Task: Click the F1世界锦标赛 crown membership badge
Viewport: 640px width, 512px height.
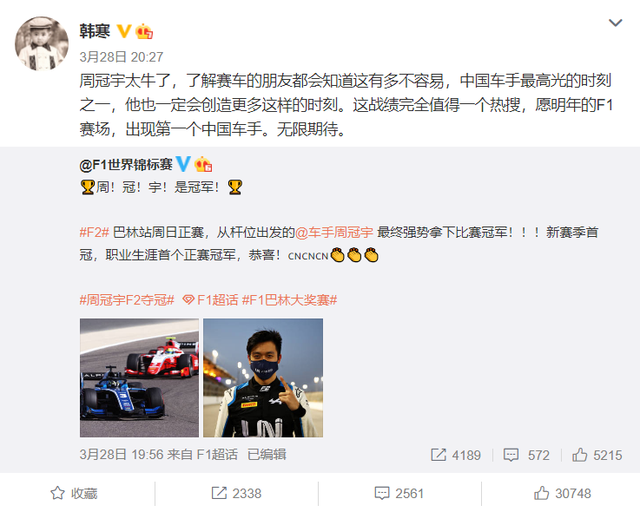Action: [203, 164]
